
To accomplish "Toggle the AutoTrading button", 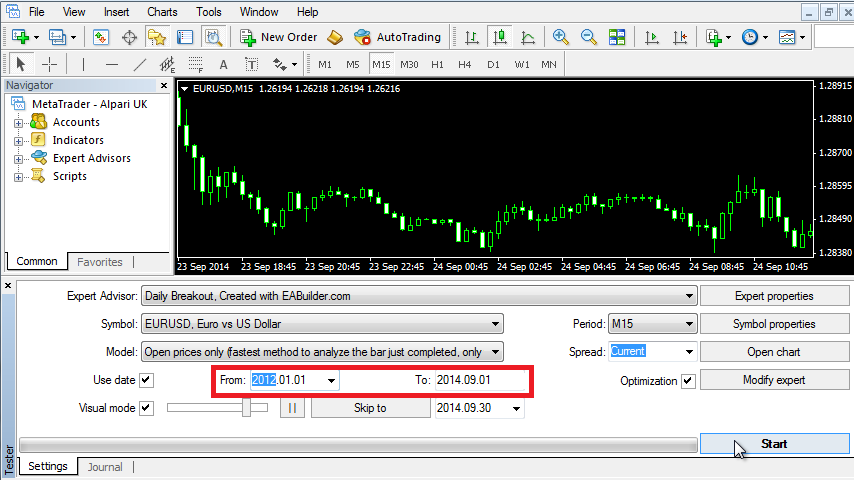I will pyautogui.click(x=397, y=37).
